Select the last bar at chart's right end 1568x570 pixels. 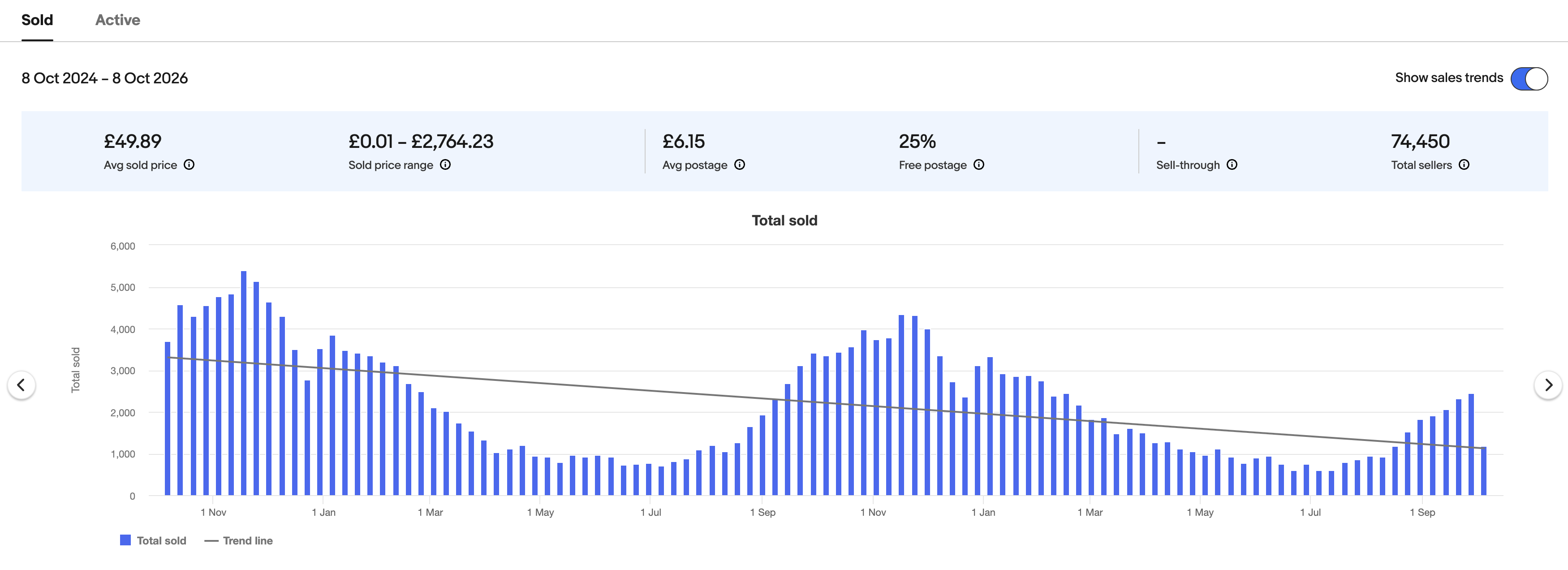pyautogui.click(x=1483, y=471)
